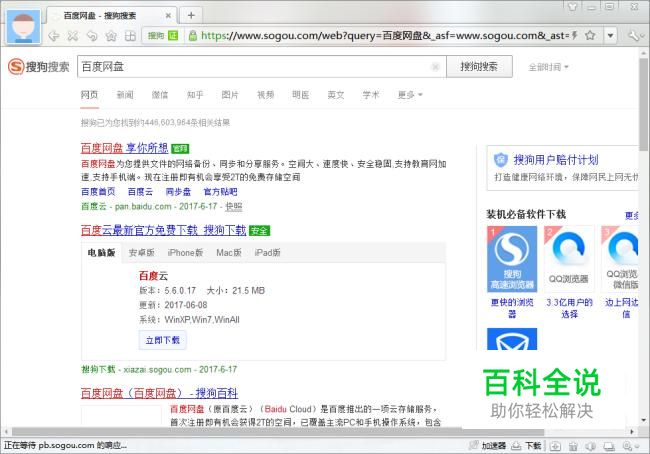The width and height of the screenshot is (650, 454).
Task: Open the 同步盘 sublink
Action: (178, 192)
